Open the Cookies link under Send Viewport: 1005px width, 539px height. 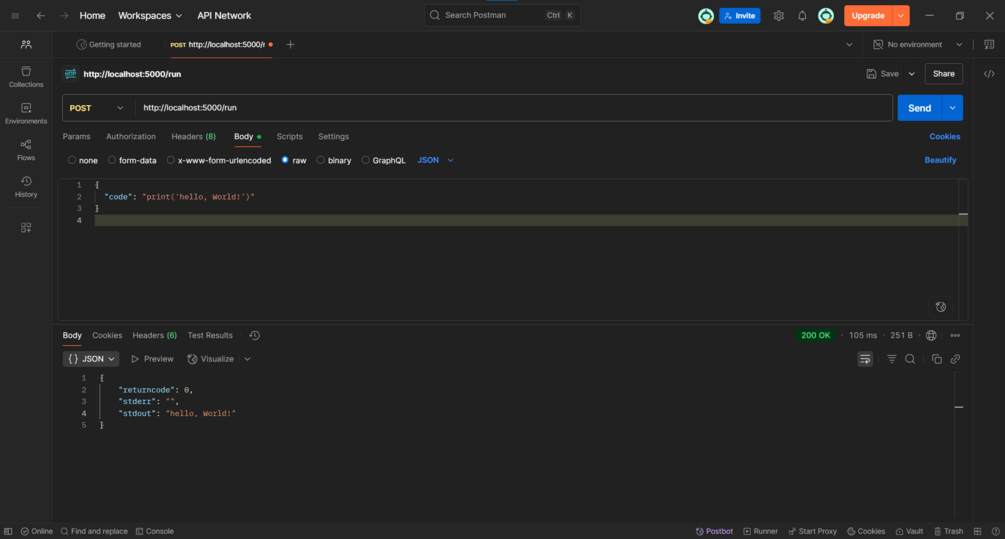[x=944, y=137]
